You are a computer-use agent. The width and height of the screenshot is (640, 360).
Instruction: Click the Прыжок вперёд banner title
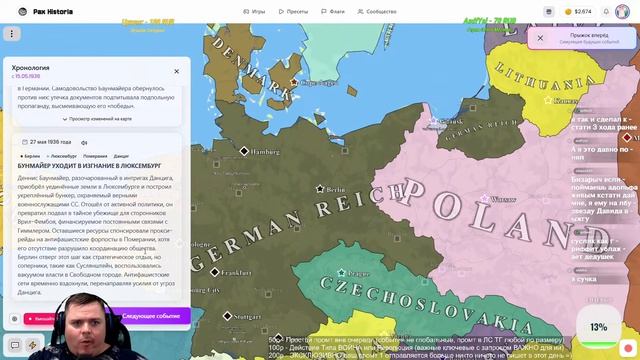click(x=589, y=35)
